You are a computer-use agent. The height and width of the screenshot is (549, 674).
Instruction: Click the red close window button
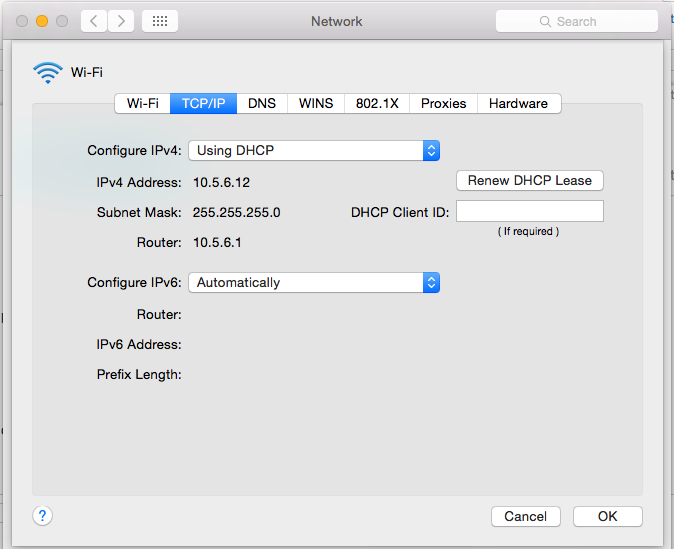(x=22, y=21)
